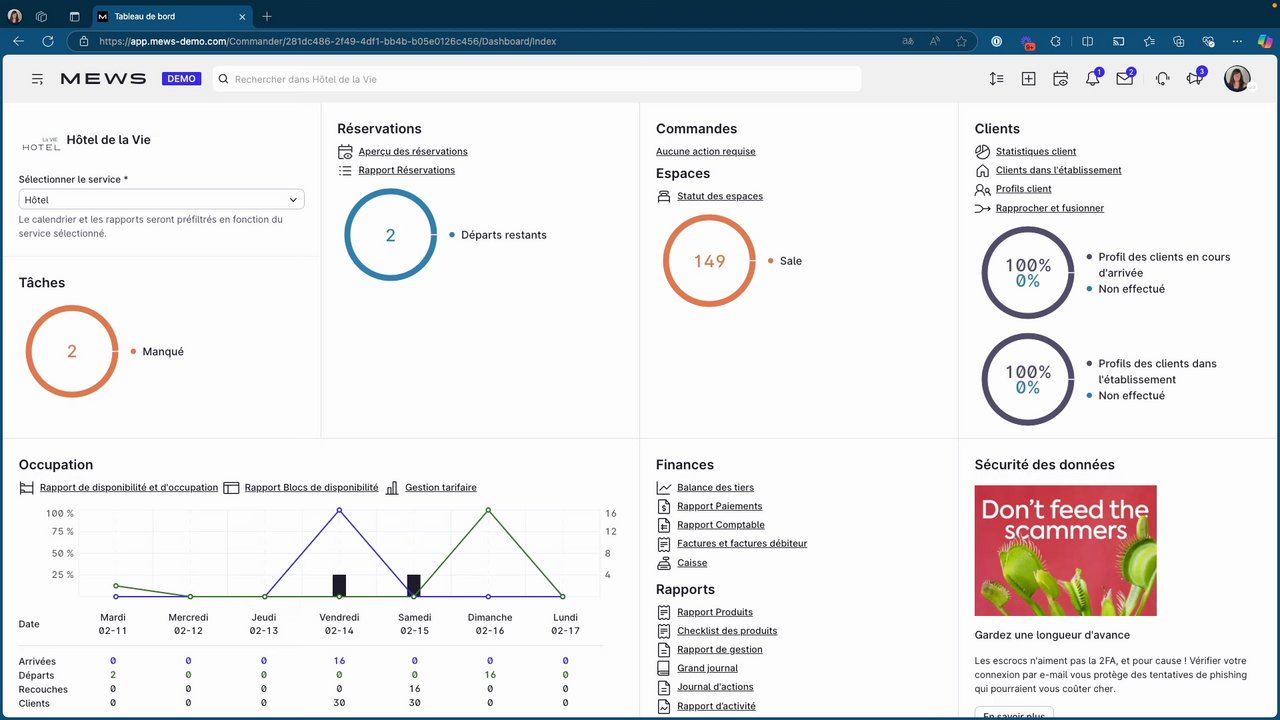Viewport: 1280px width, 720px height.
Task: Open the Rapport d'activité link
Action: pyautogui.click(x=717, y=706)
